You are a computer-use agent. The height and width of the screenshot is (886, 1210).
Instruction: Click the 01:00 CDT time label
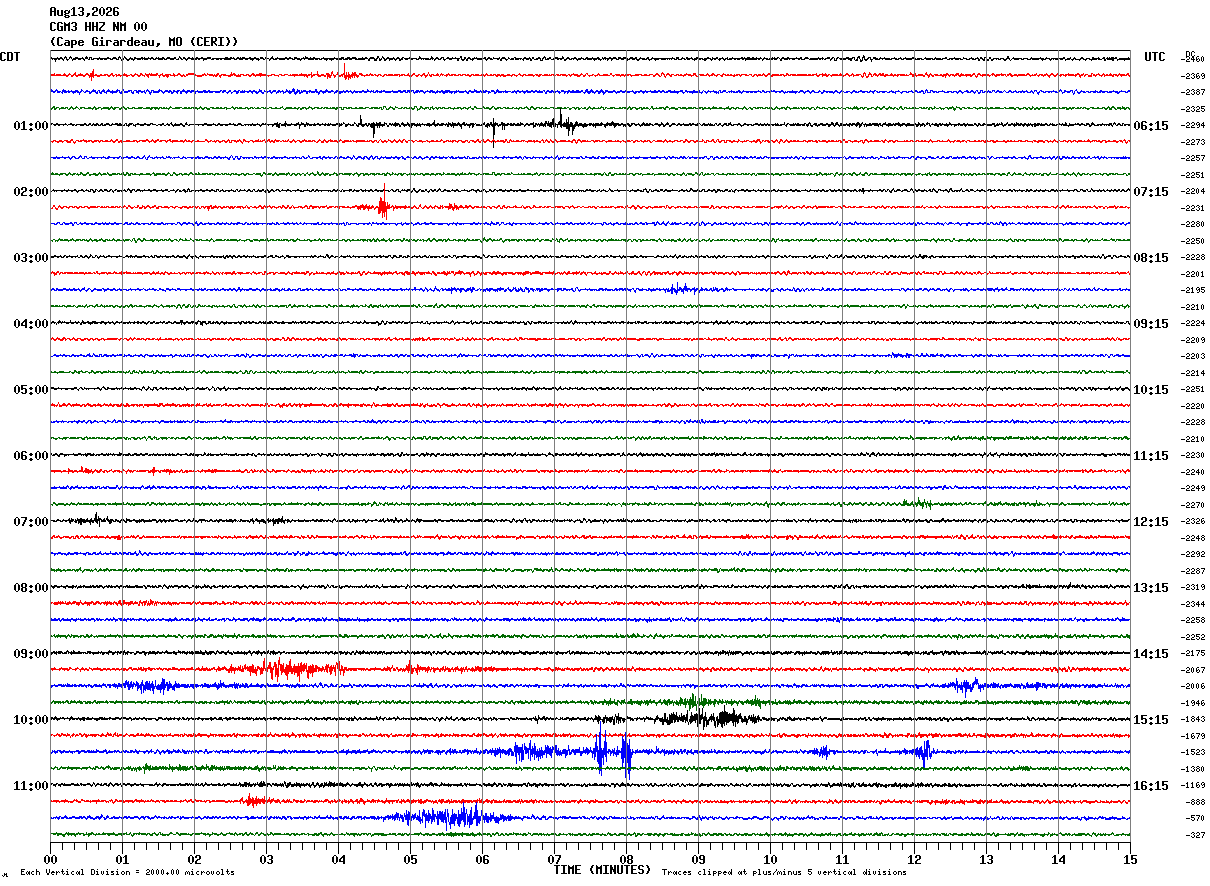[30, 126]
